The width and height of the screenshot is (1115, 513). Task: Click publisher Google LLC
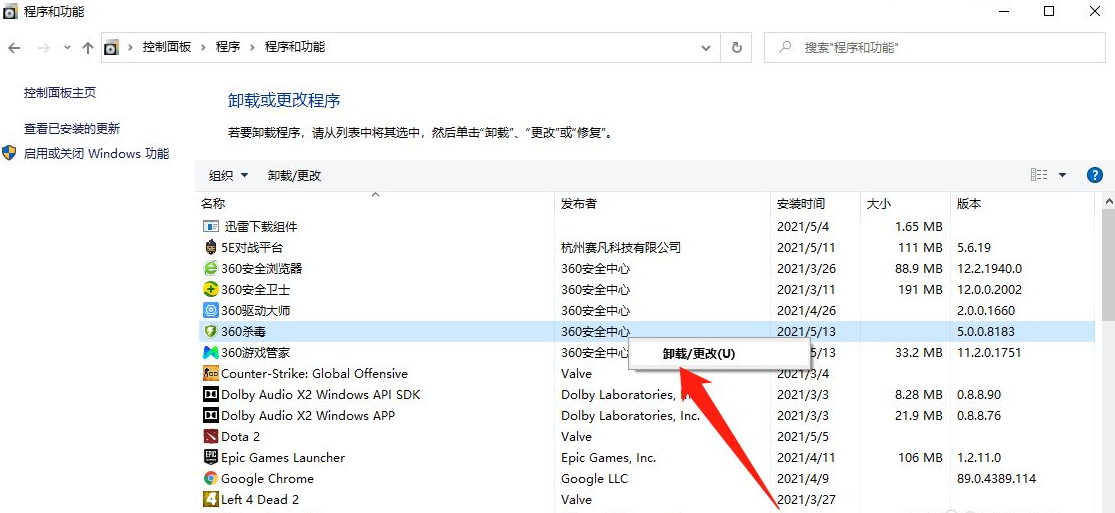[x=594, y=478]
